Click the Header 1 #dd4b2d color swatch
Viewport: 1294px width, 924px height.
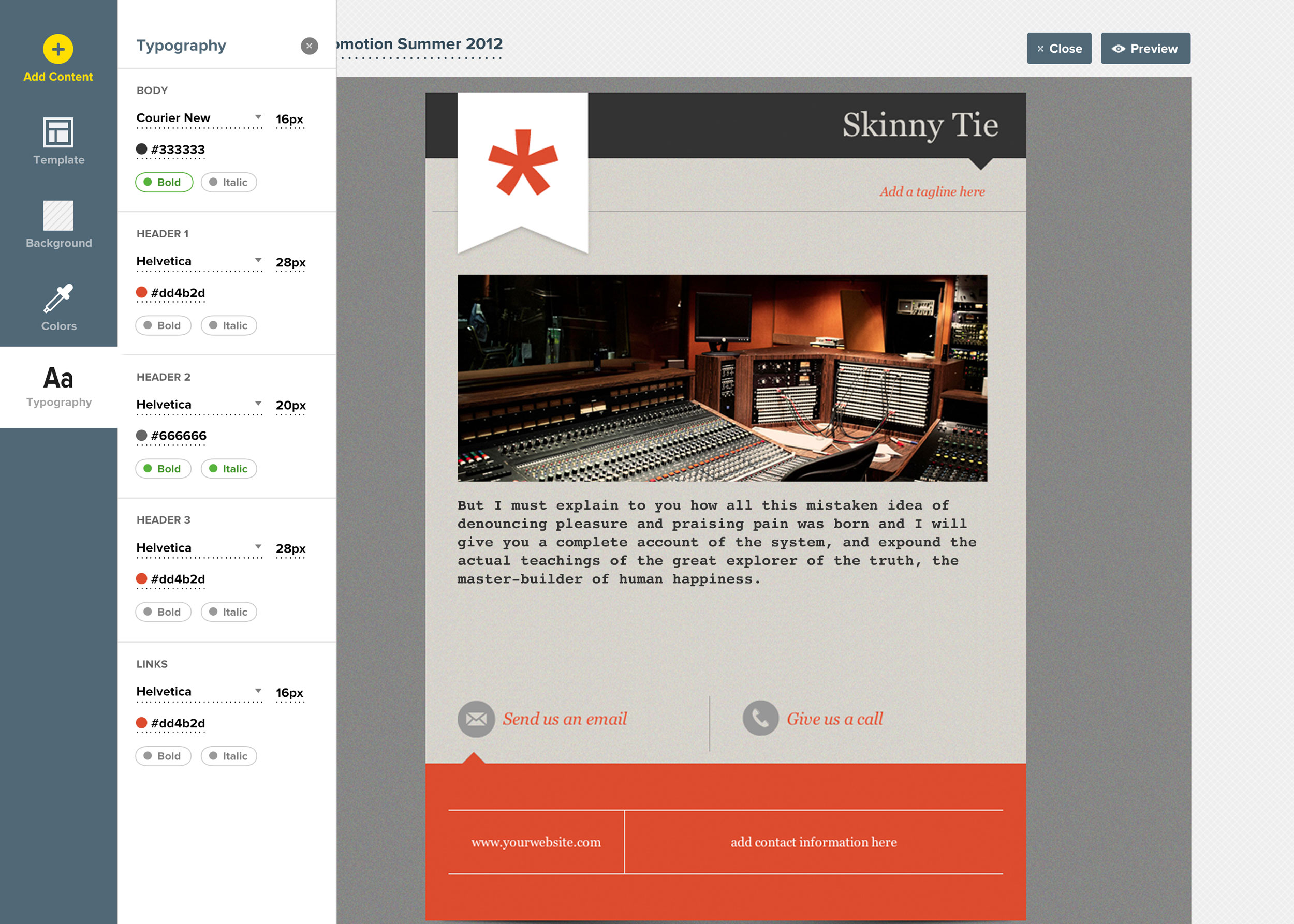coord(142,292)
